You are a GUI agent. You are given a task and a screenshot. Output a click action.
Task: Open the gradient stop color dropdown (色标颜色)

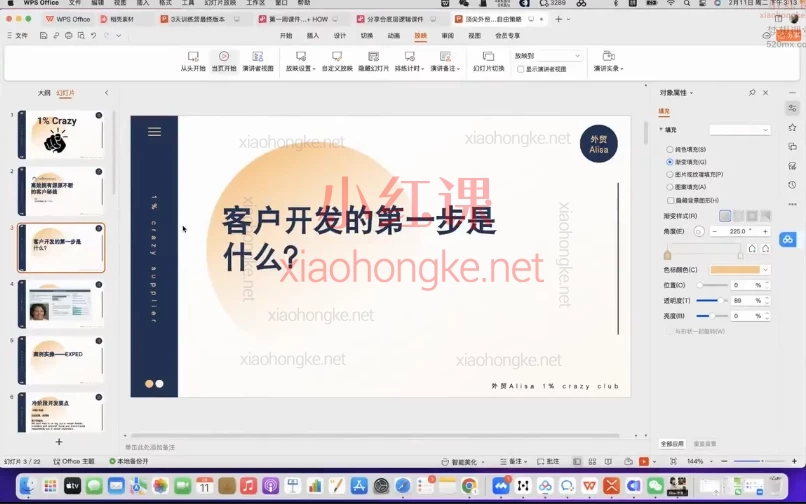click(765, 269)
